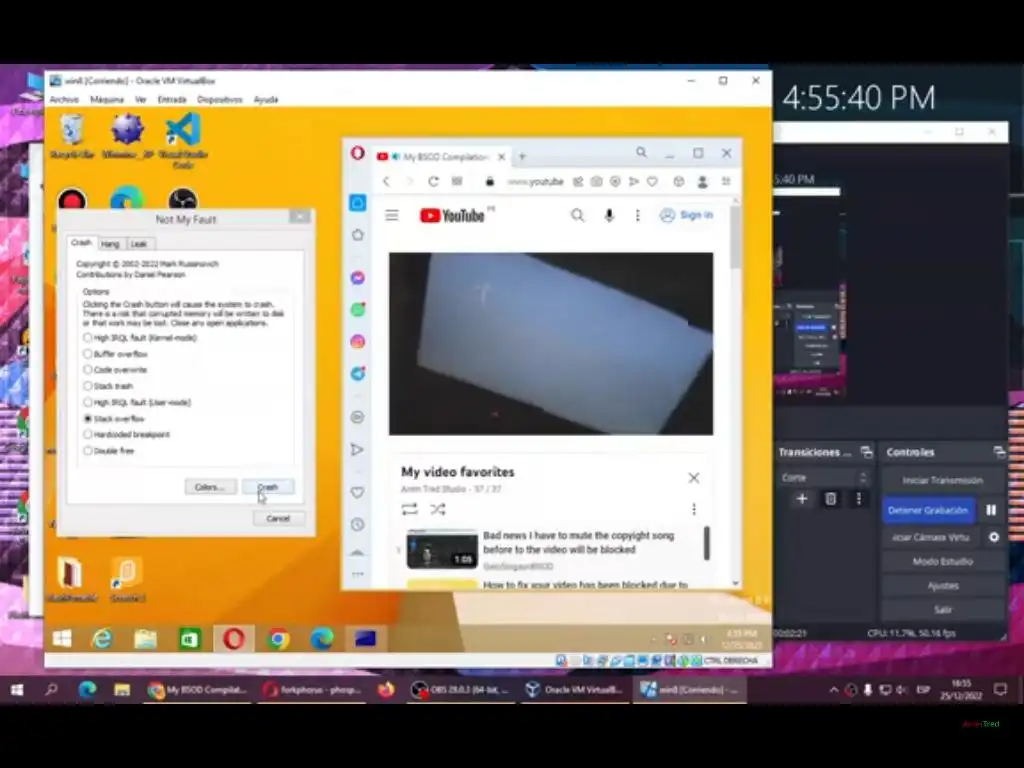Toggle loop playlist in My video favorites
This screenshot has width=1024, height=768.
click(409, 509)
